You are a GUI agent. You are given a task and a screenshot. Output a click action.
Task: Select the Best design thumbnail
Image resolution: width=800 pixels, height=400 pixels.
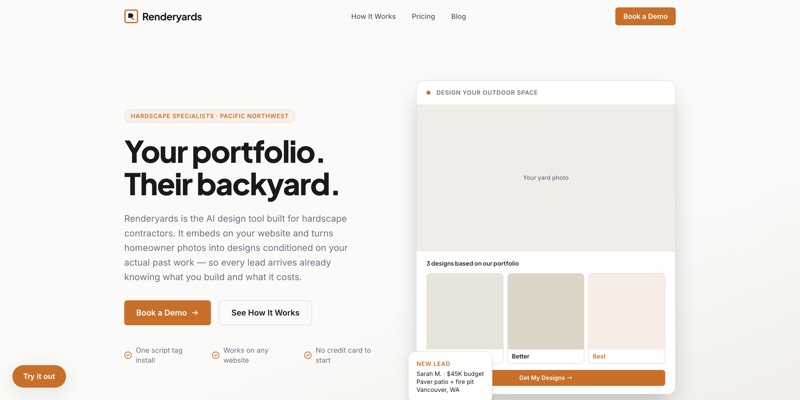tap(627, 311)
